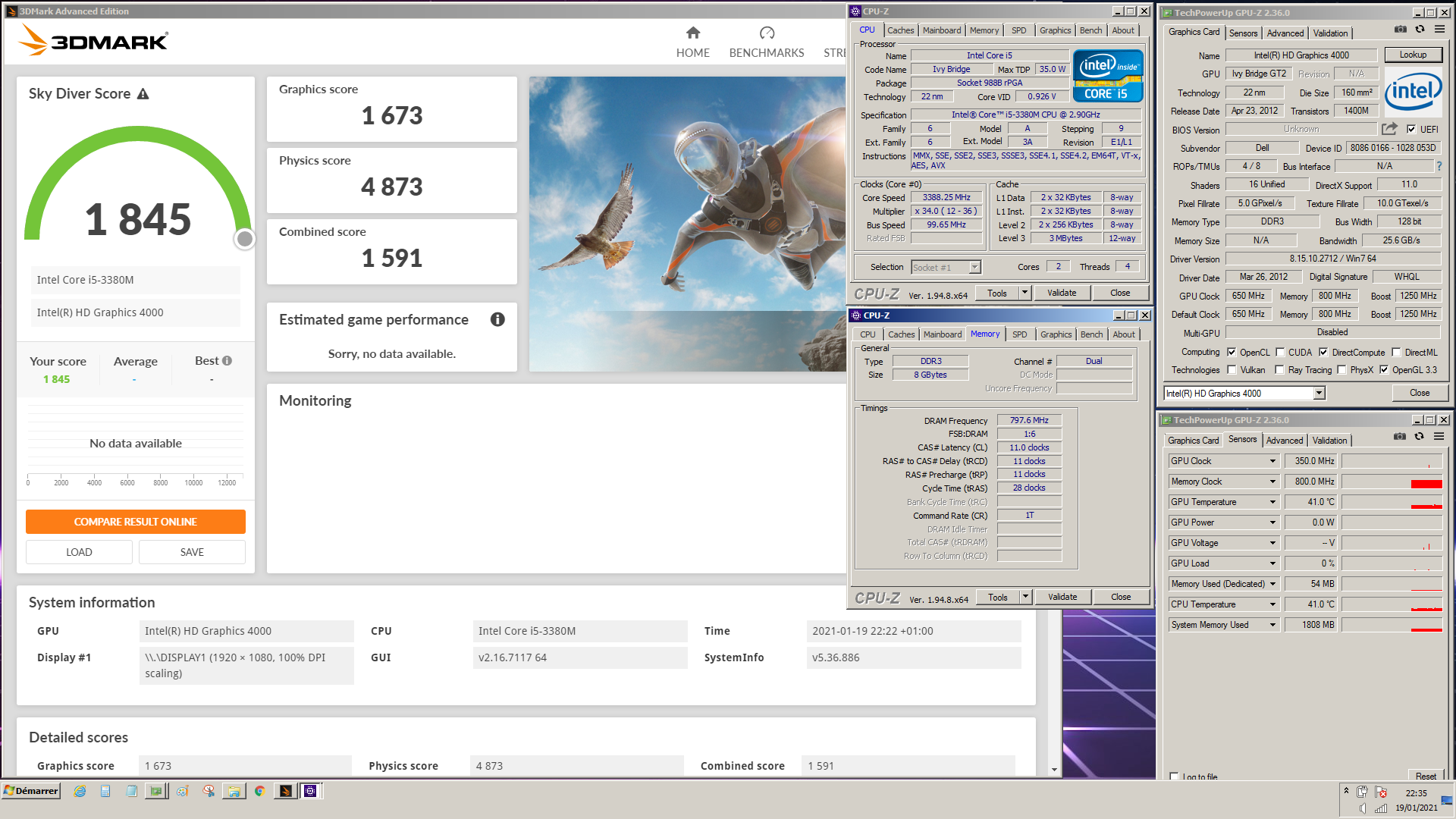Open GPU selection dropdown in GPU-Z

click(x=1319, y=393)
